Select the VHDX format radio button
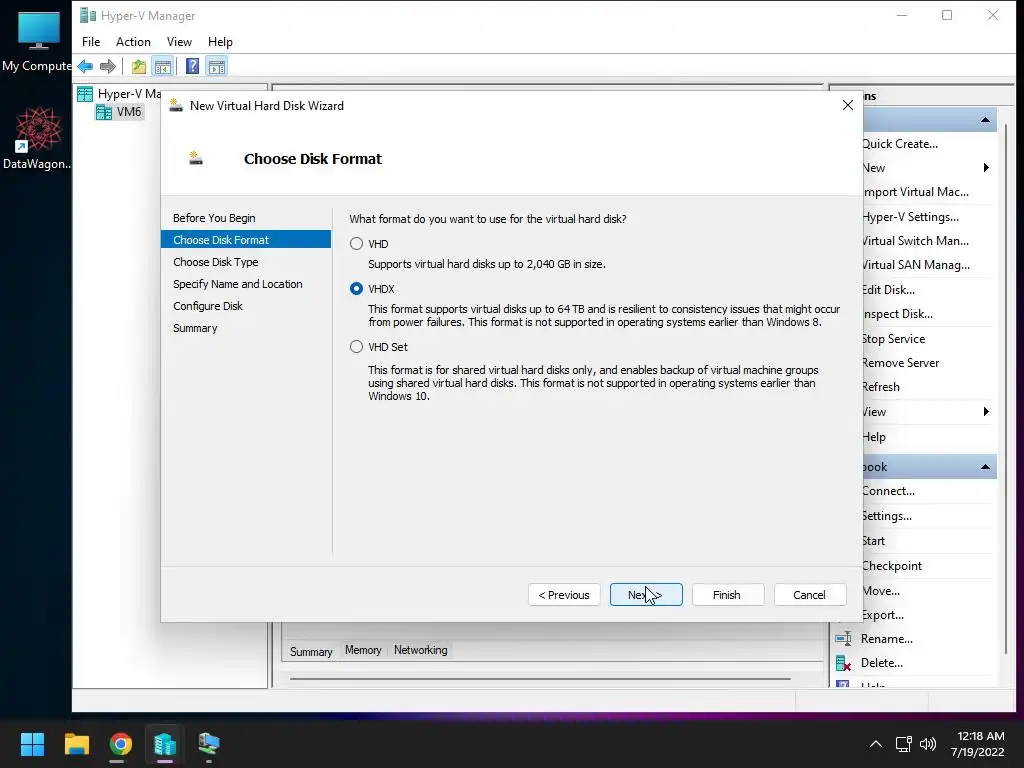This screenshot has width=1024, height=768. (x=356, y=289)
